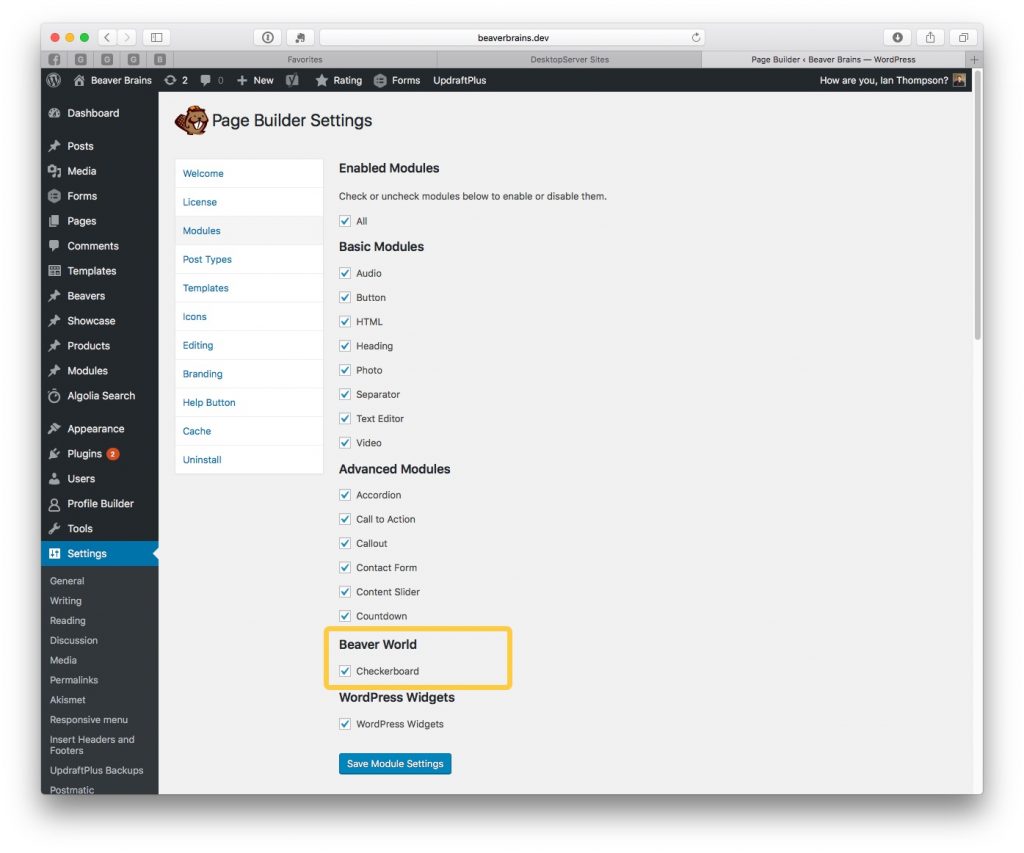Switch to the License settings tab

pos(249,202)
